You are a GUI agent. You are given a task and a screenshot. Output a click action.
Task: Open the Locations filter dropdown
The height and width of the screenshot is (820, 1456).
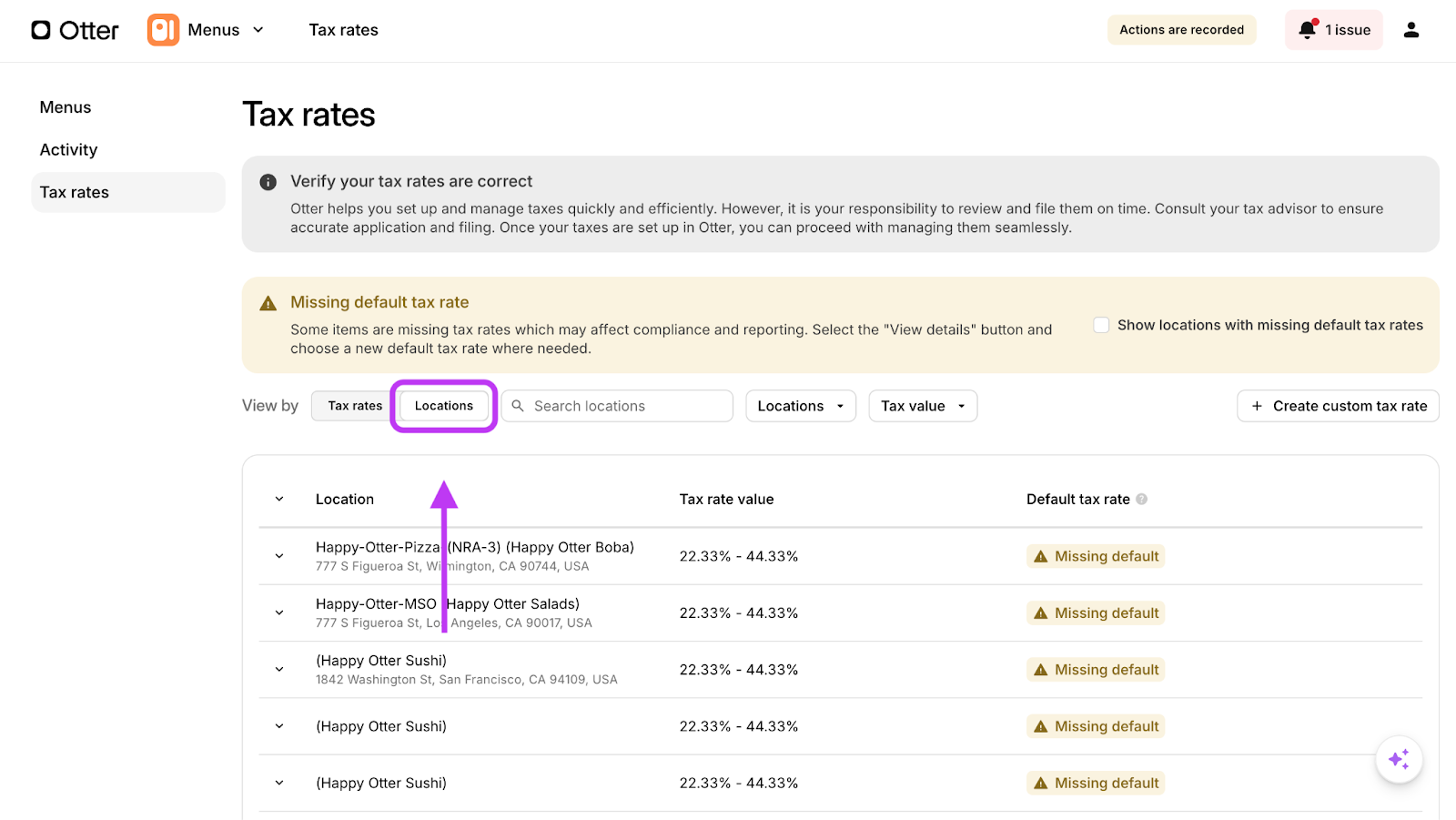click(x=800, y=406)
